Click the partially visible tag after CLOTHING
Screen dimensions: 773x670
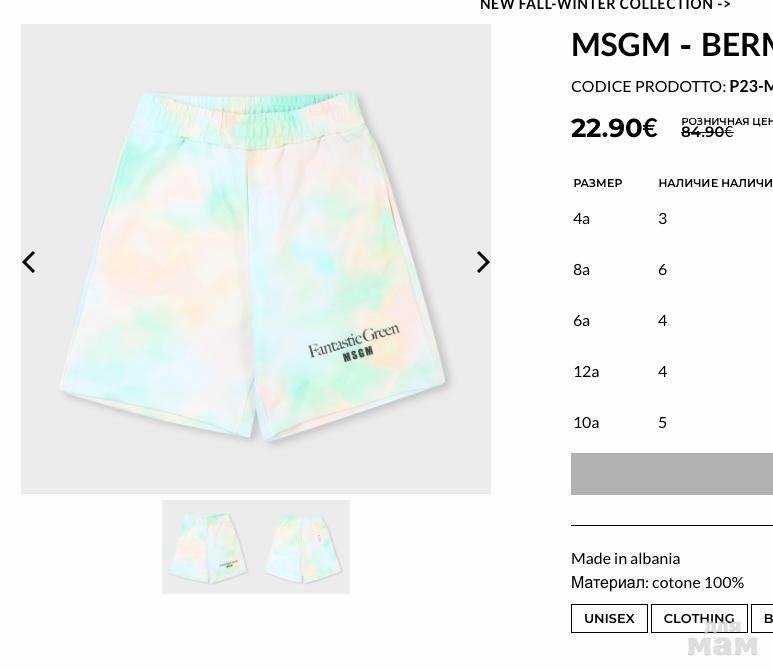(x=762, y=618)
